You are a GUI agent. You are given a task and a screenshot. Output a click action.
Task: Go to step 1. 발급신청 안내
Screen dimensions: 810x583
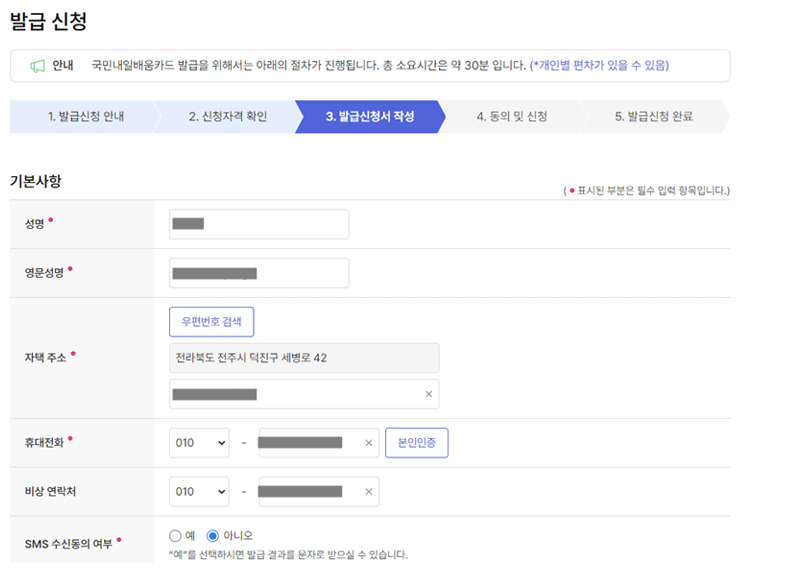[x=86, y=117]
